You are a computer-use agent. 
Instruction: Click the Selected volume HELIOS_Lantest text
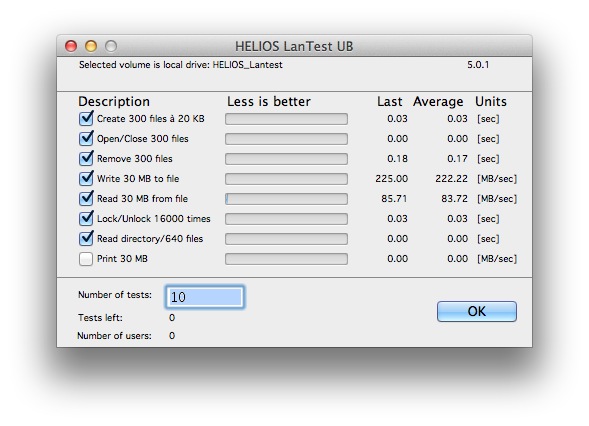pyautogui.click(x=181, y=65)
